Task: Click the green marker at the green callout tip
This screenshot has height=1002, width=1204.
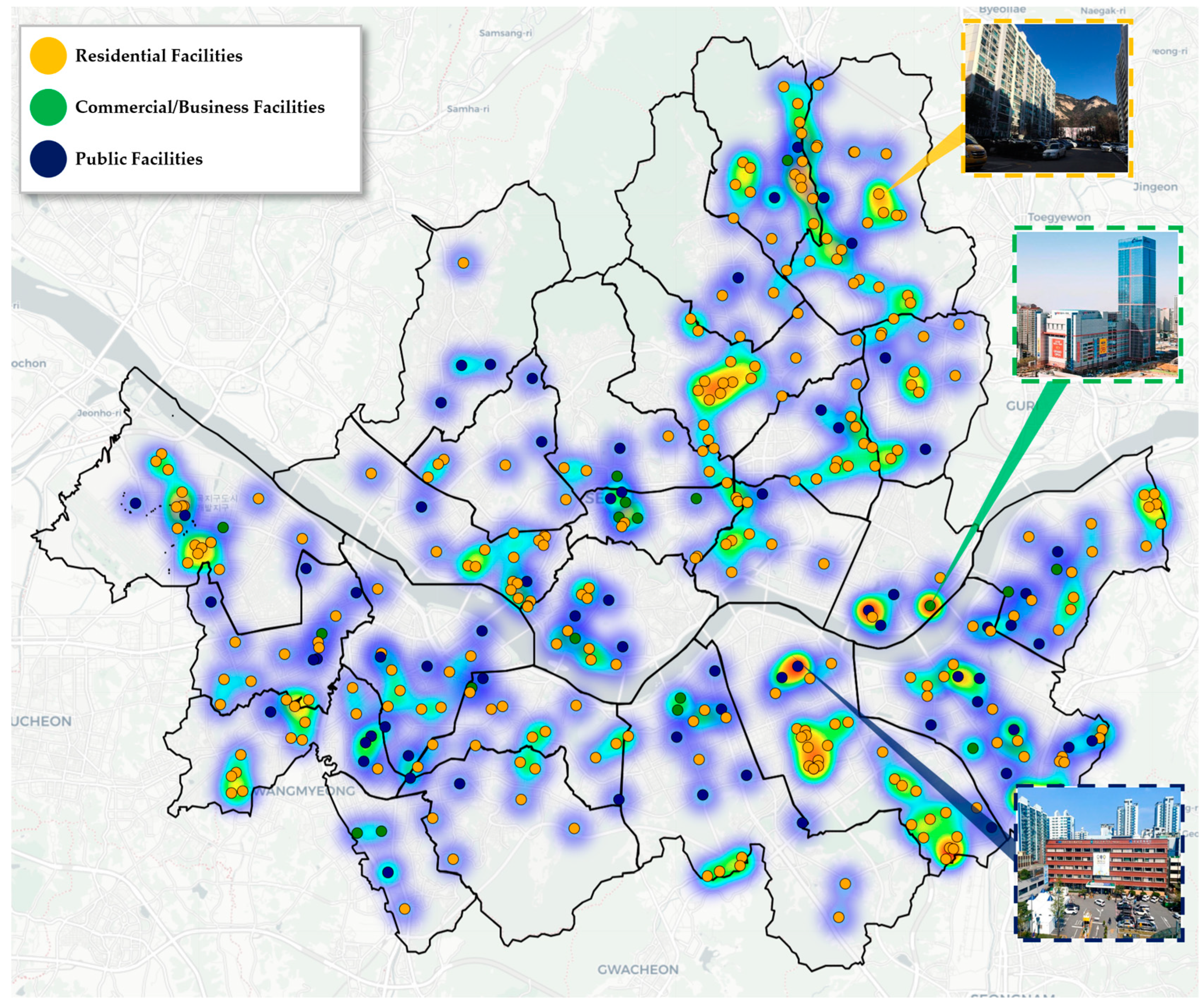Action: tap(930, 605)
